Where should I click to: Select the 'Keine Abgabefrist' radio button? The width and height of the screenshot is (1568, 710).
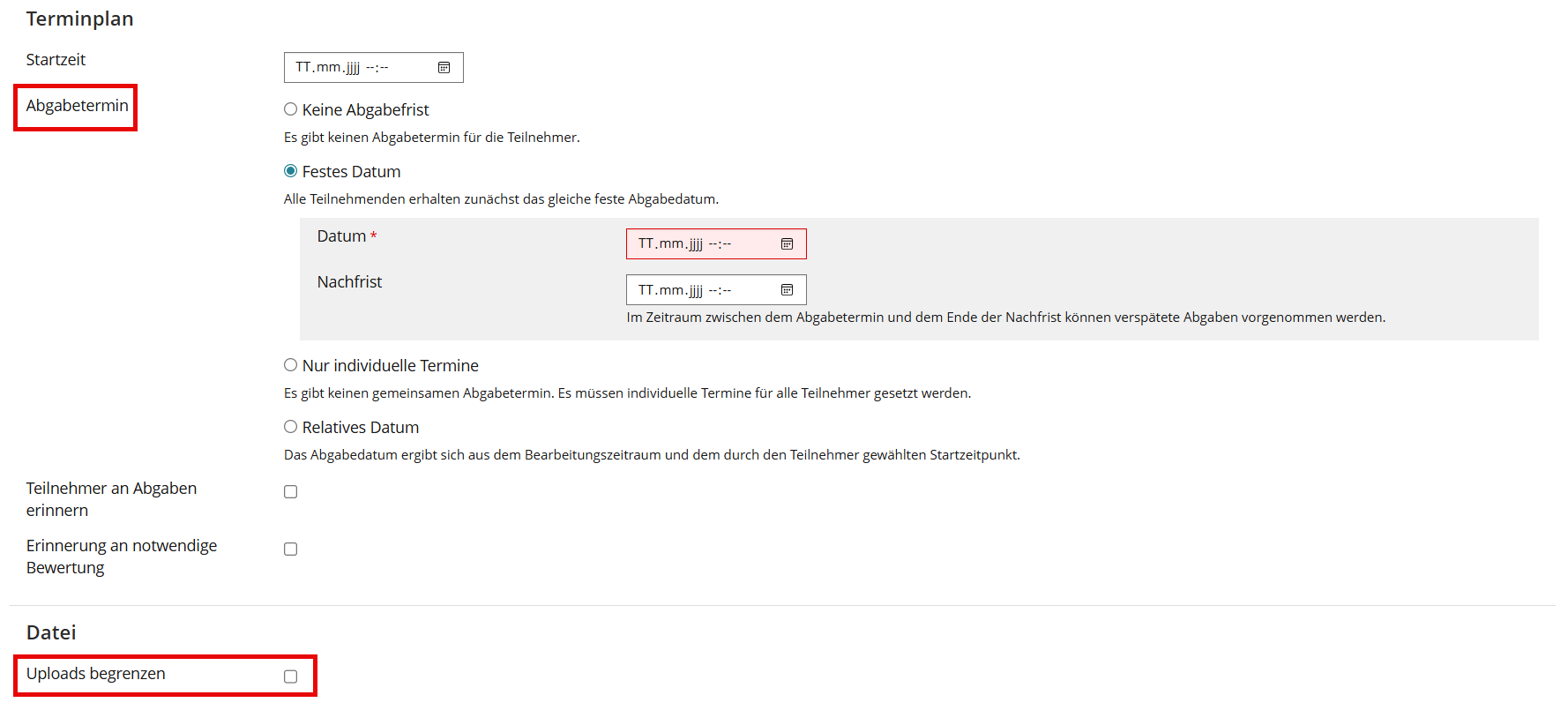(x=290, y=109)
